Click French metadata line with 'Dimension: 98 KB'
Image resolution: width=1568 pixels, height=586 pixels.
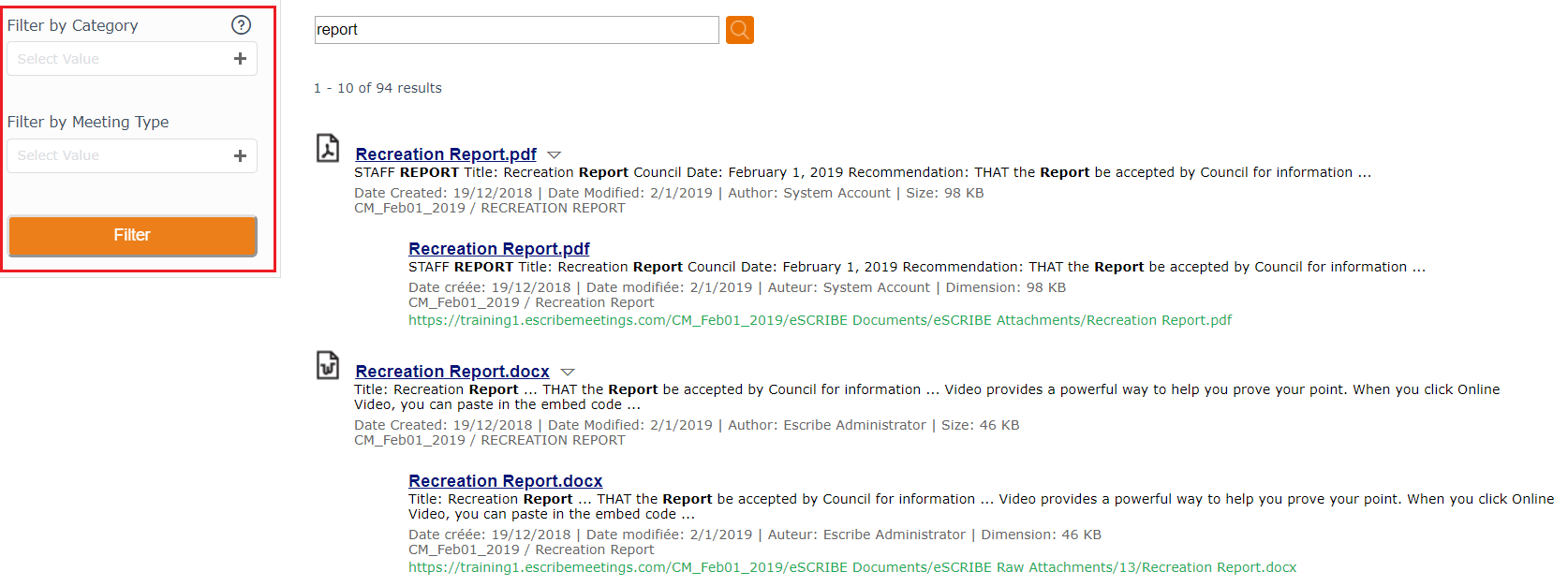pos(737,287)
